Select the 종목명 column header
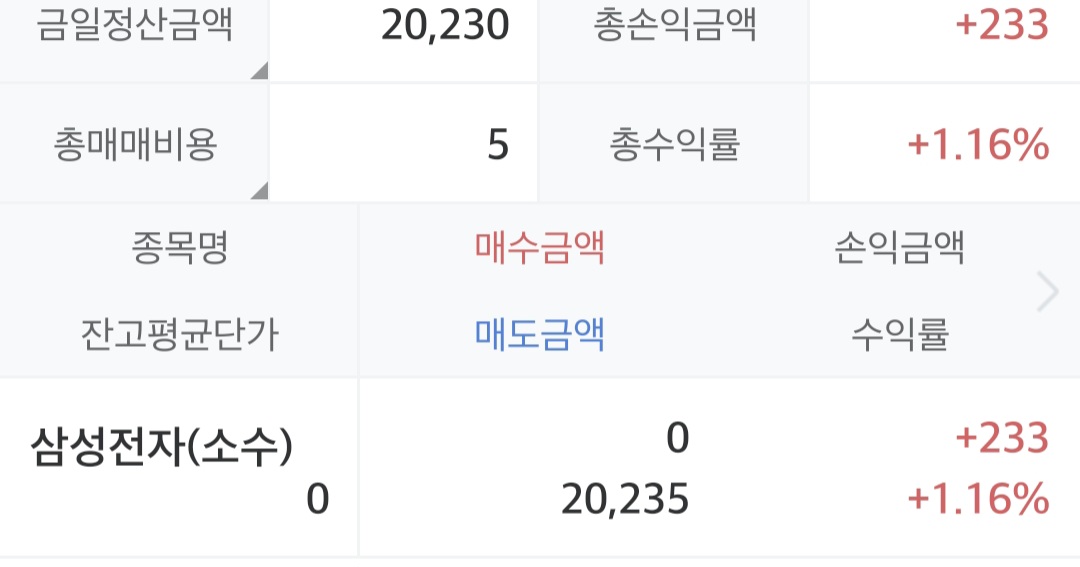 pyautogui.click(x=179, y=248)
